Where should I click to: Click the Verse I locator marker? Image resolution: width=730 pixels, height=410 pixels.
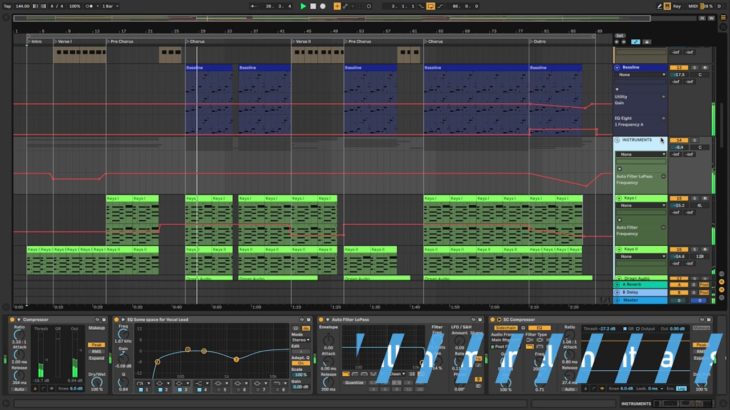[x=63, y=41]
